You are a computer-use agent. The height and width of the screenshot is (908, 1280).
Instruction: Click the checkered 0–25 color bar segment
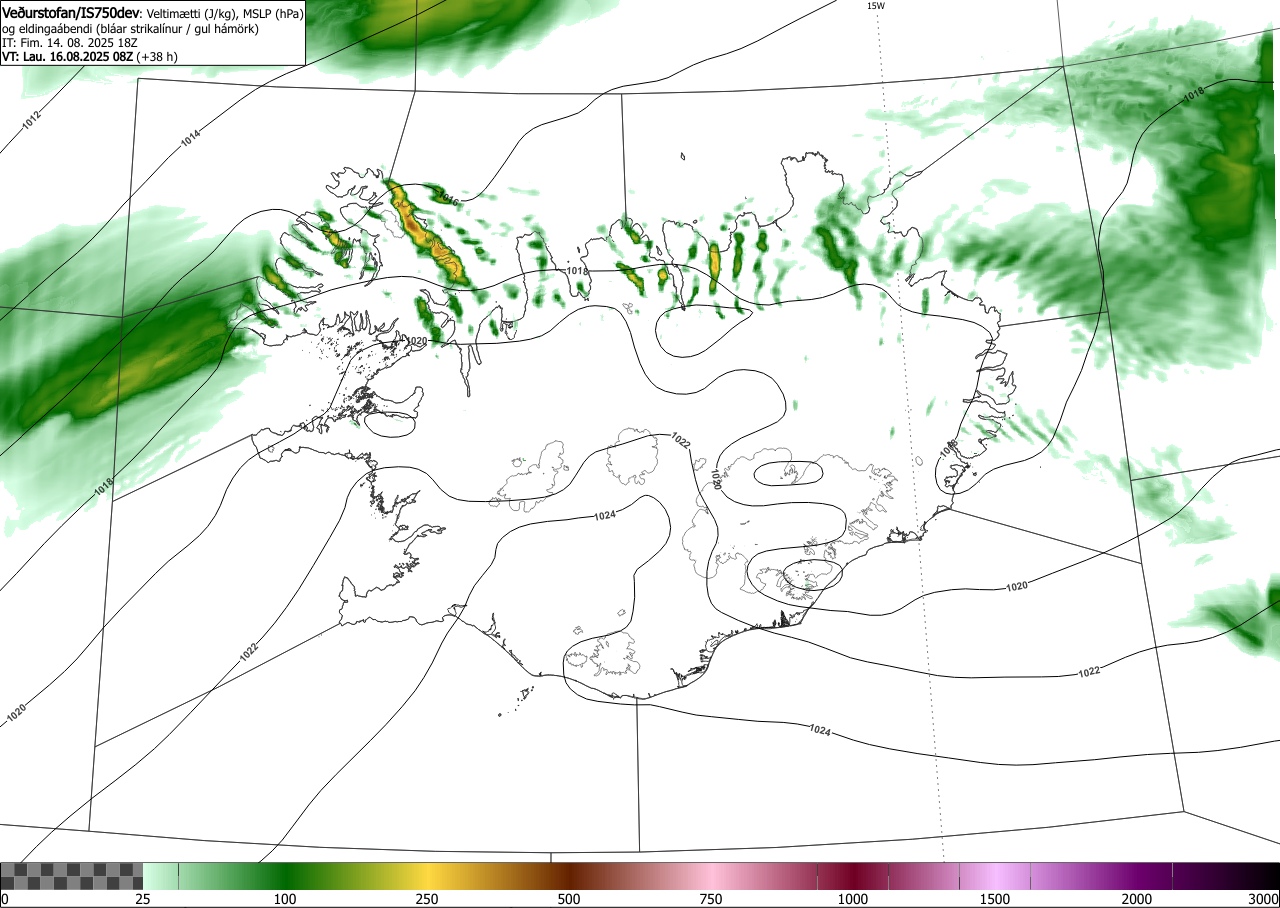tap(71, 876)
